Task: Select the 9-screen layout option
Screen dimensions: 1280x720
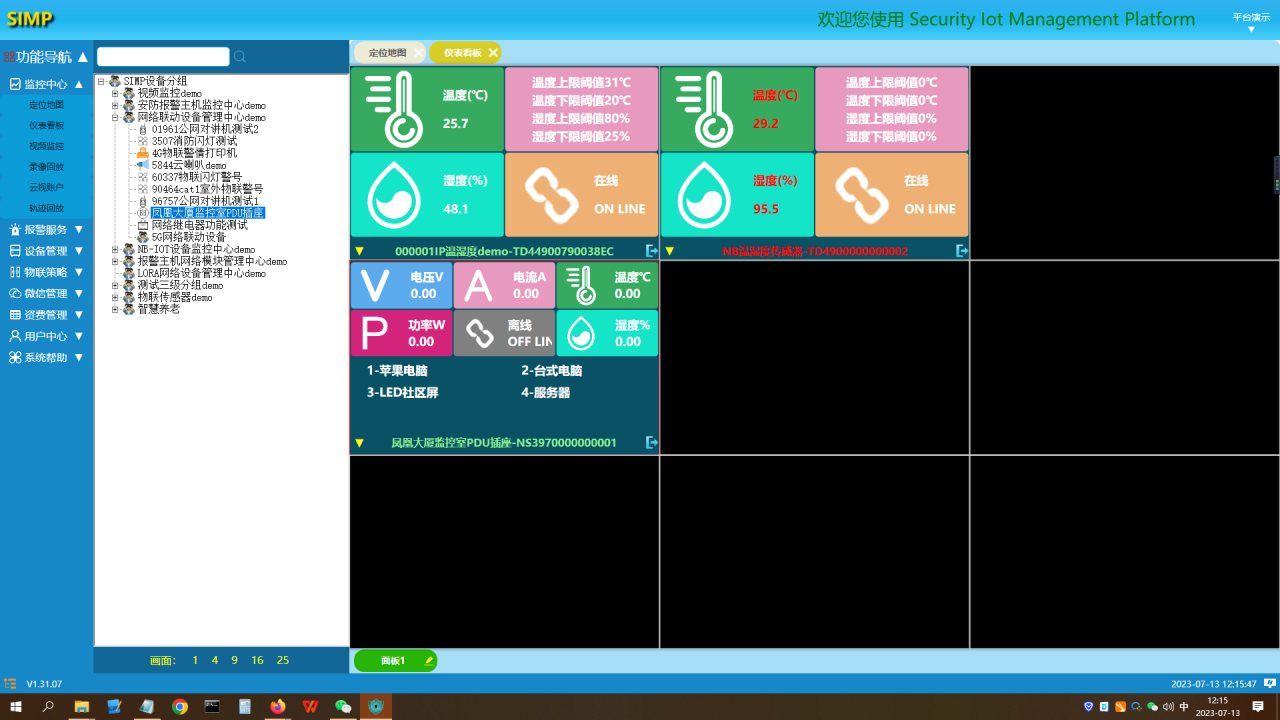Action: pyautogui.click(x=234, y=660)
